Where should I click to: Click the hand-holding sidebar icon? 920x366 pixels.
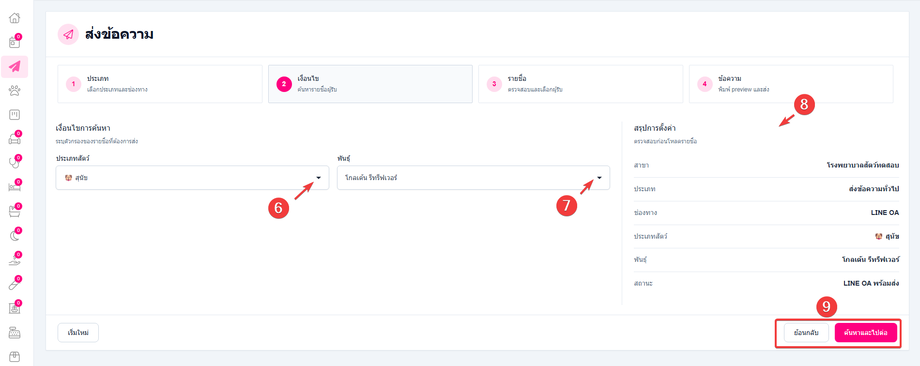coord(15,260)
